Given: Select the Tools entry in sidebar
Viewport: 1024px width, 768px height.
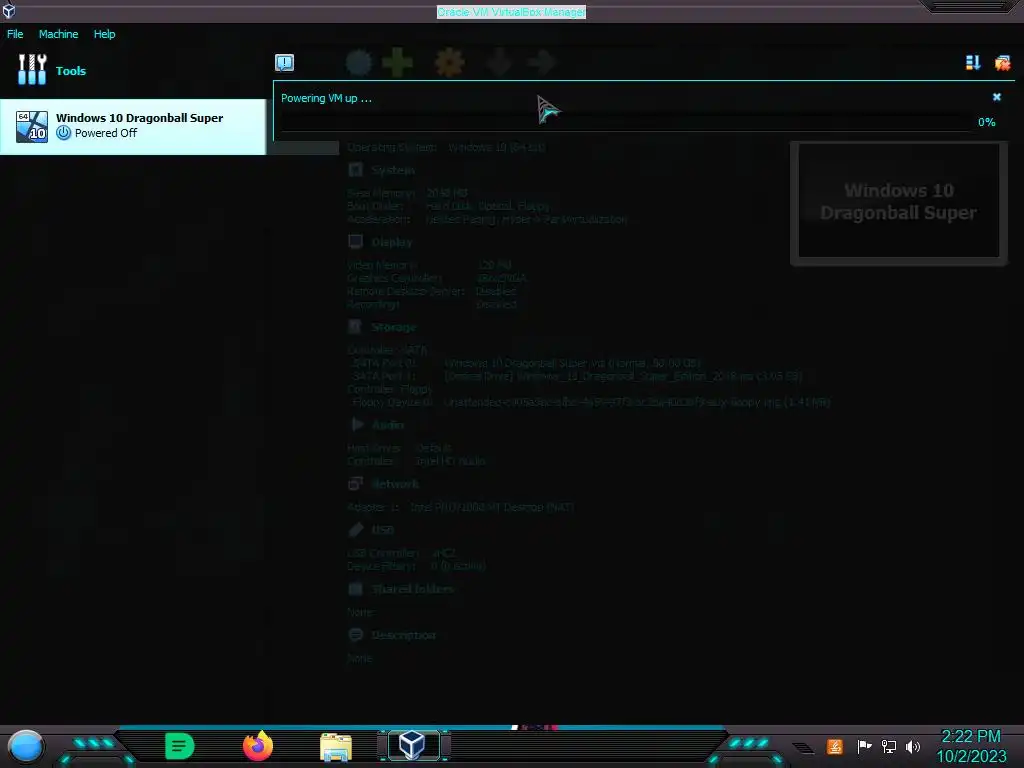Looking at the screenshot, I should pos(133,71).
